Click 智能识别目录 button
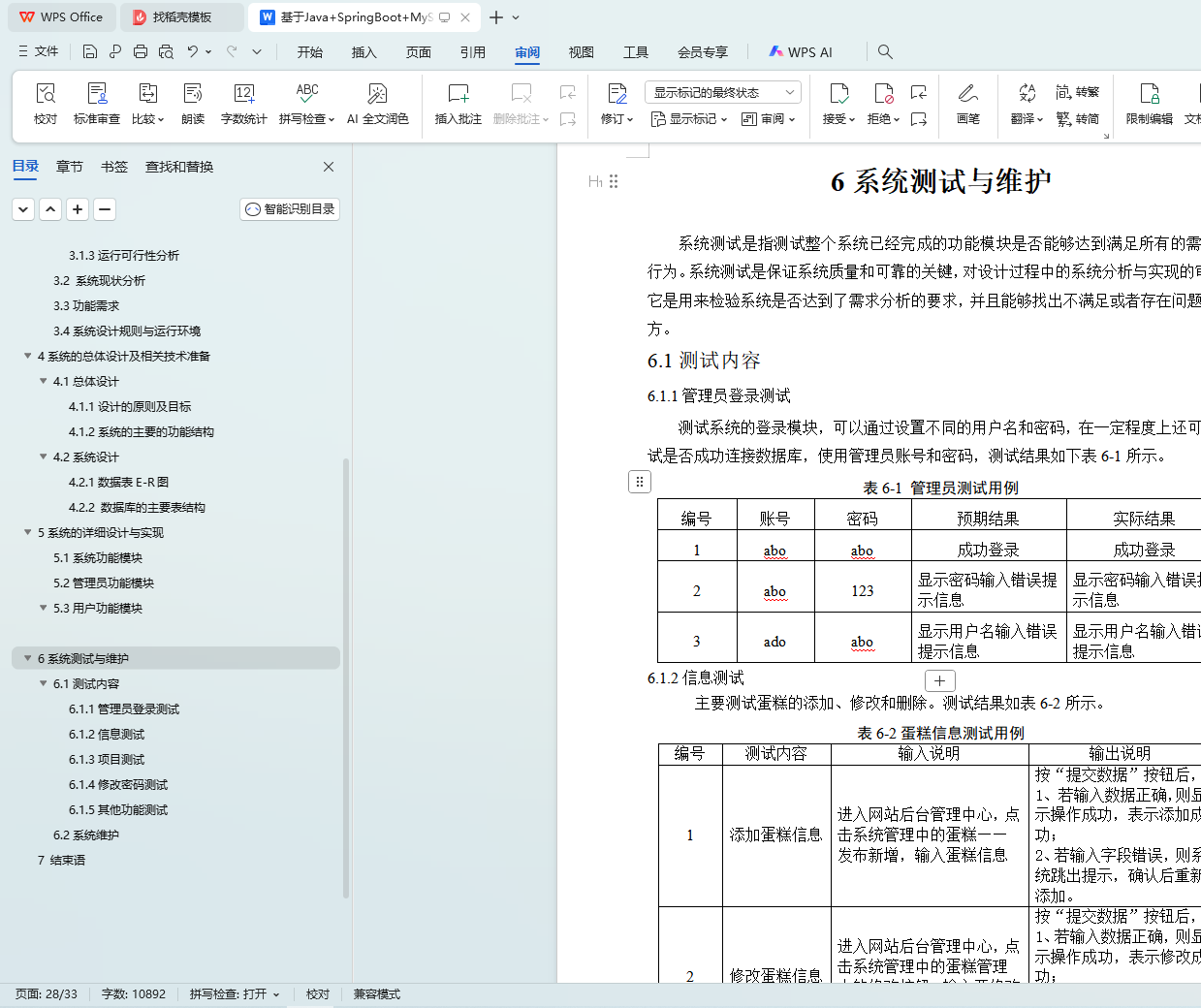This screenshot has width=1201, height=1008. click(x=290, y=209)
